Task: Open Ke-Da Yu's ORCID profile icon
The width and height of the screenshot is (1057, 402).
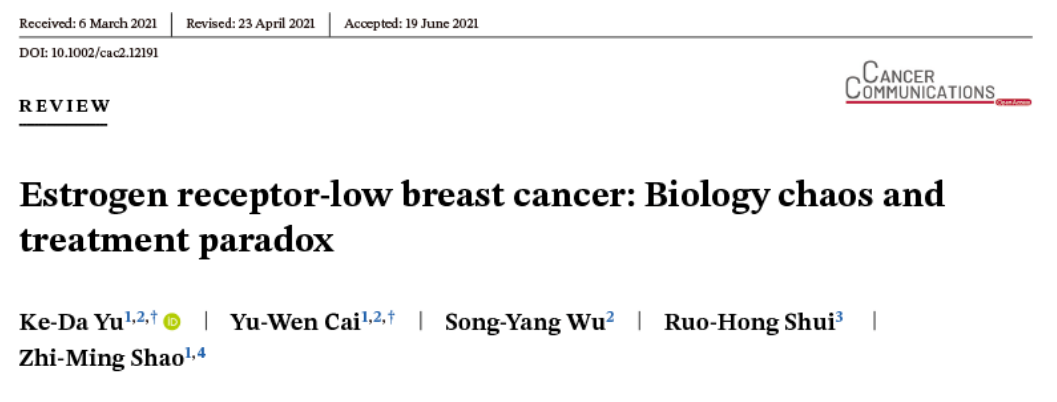Action: pos(172,322)
